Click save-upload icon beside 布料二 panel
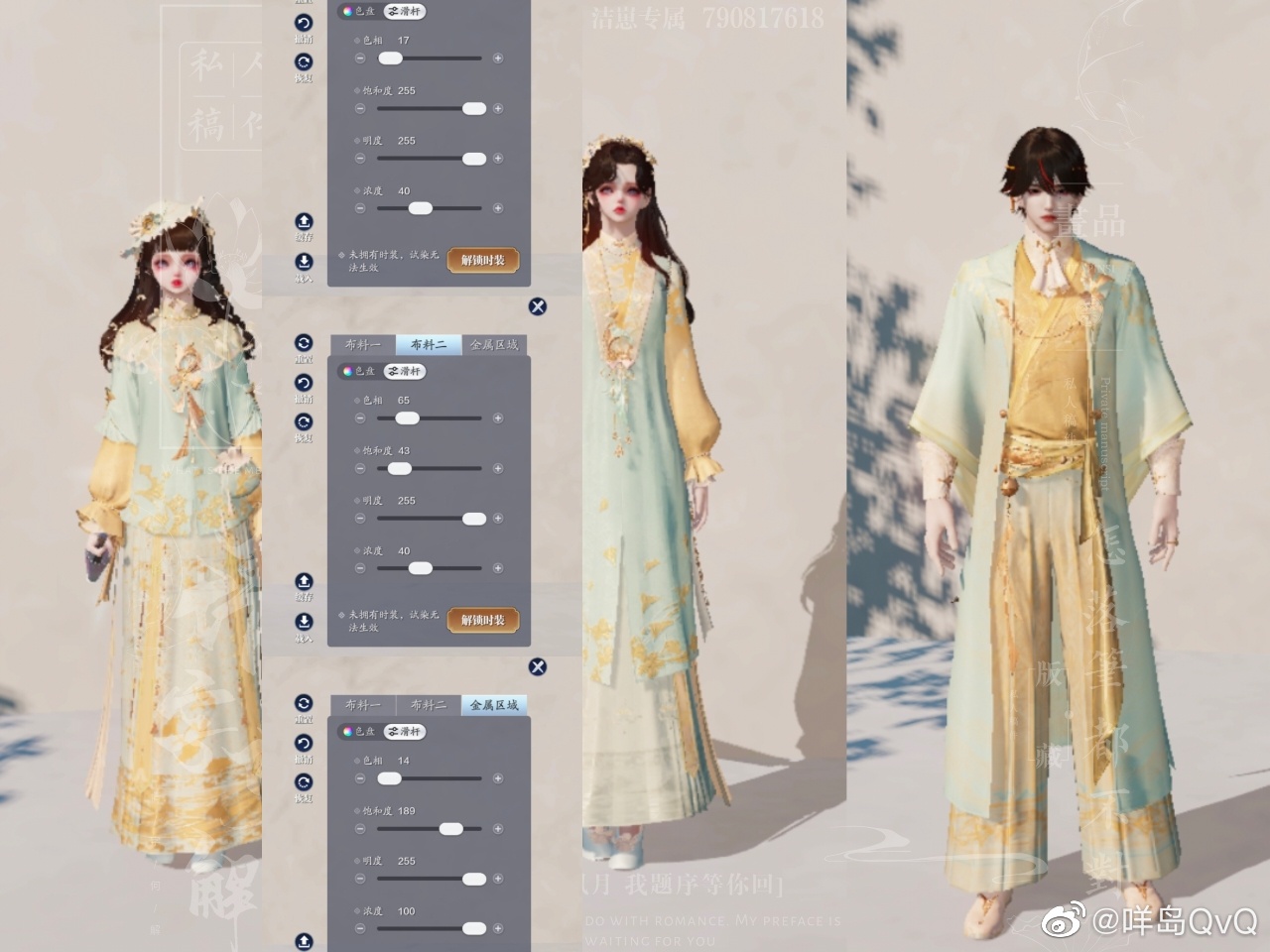1270x952 pixels. pos(304,581)
